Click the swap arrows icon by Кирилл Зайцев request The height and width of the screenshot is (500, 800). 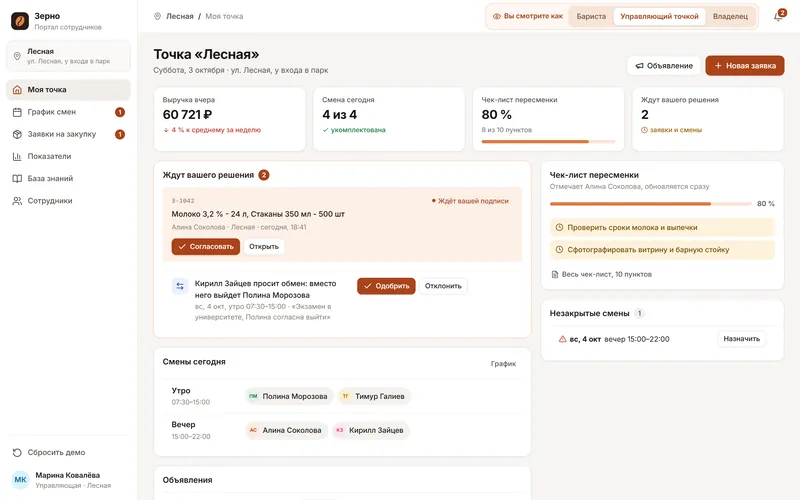[180, 286]
